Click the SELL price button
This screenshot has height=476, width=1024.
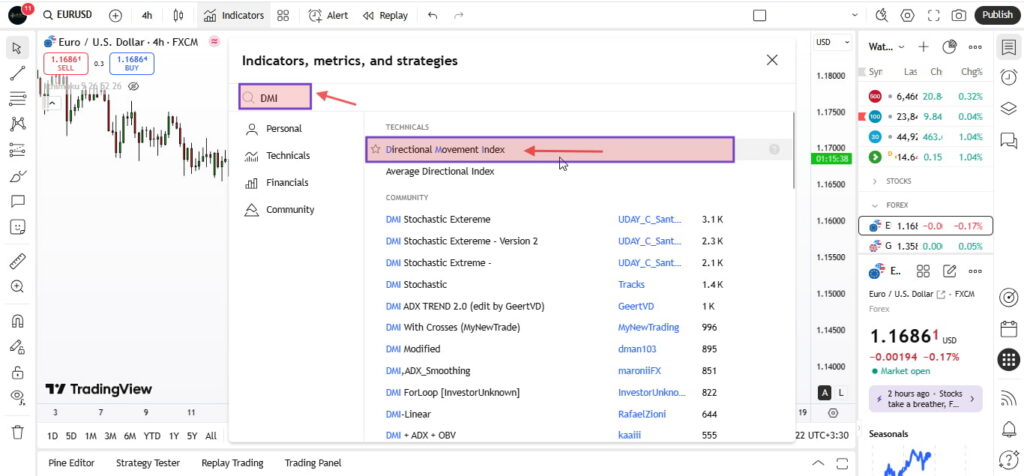pos(66,63)
